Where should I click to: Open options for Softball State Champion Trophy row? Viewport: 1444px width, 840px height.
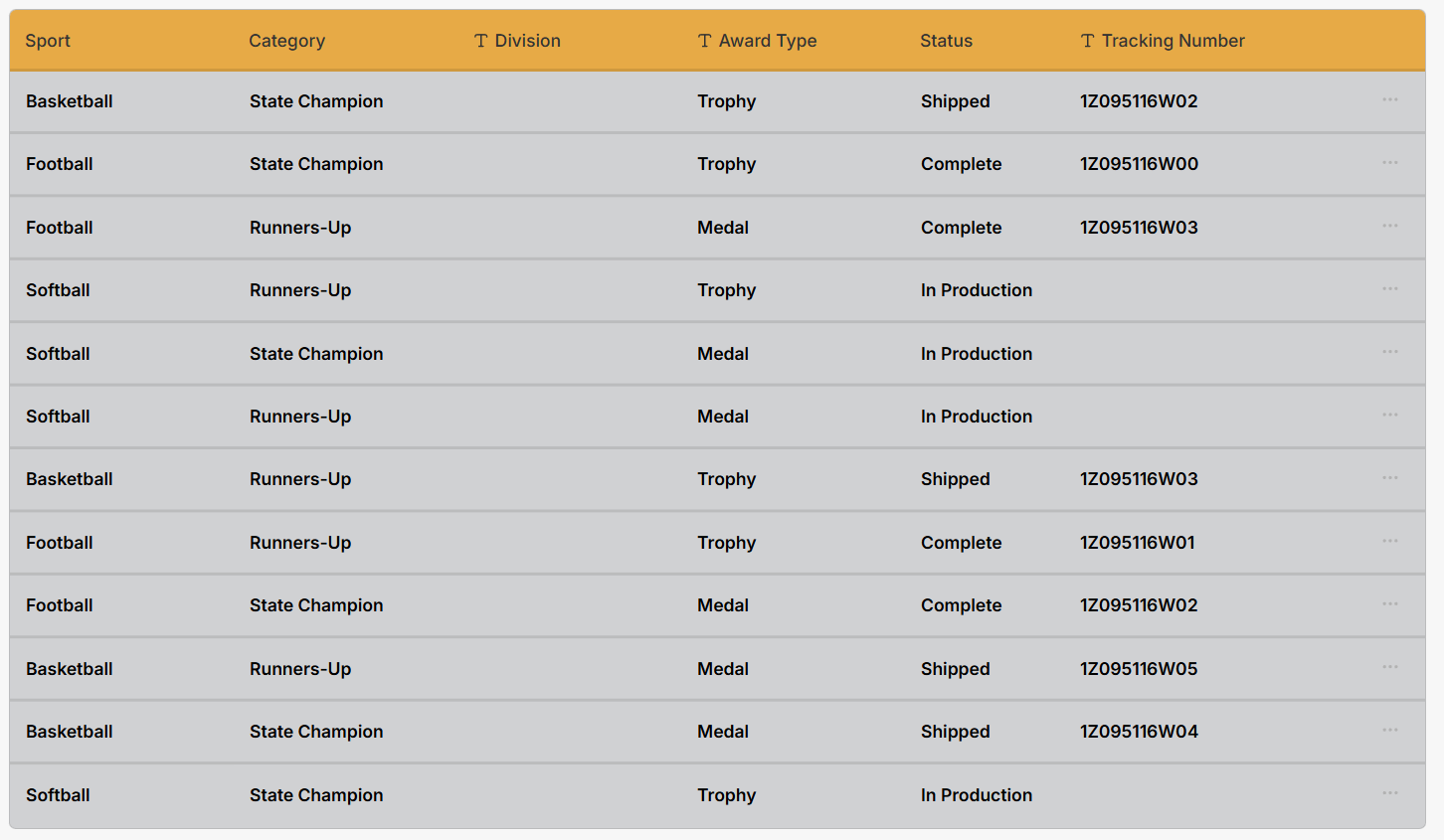[x=1389, y=794]
